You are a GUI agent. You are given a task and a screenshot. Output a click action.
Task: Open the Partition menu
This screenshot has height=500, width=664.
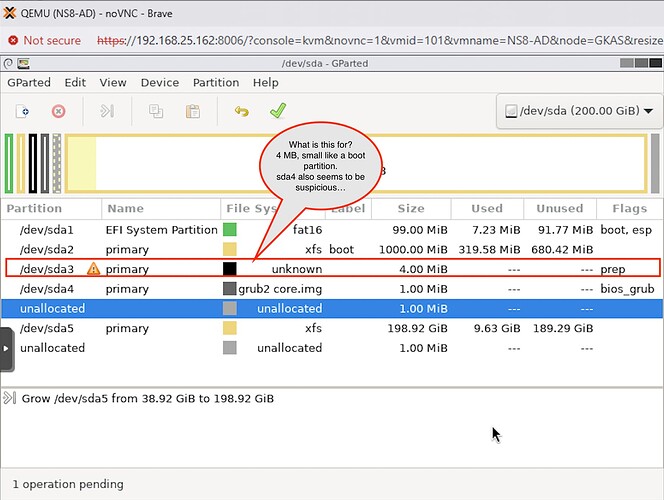pos(216,83)
